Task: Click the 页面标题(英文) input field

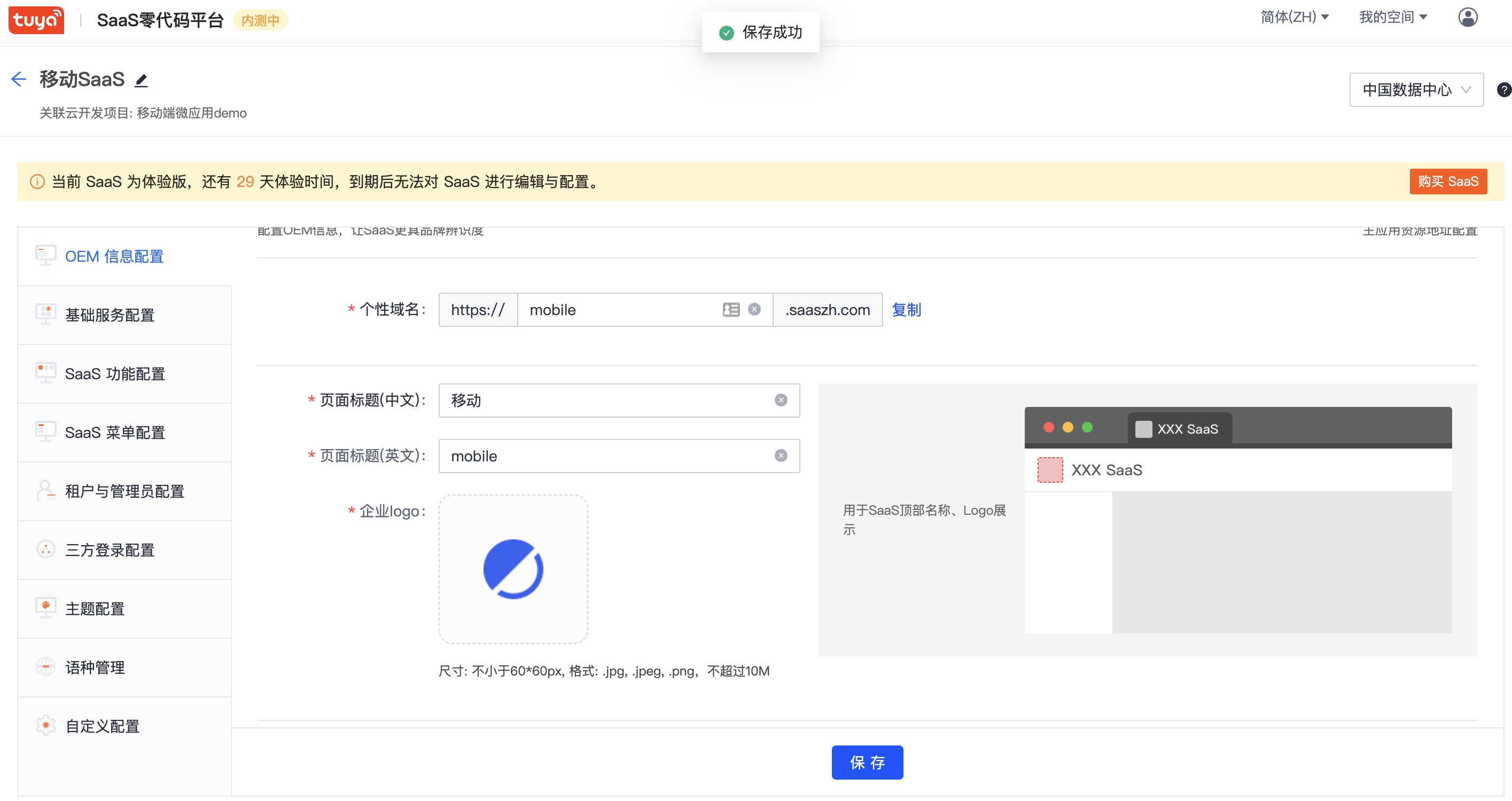Action: point(619,456)
